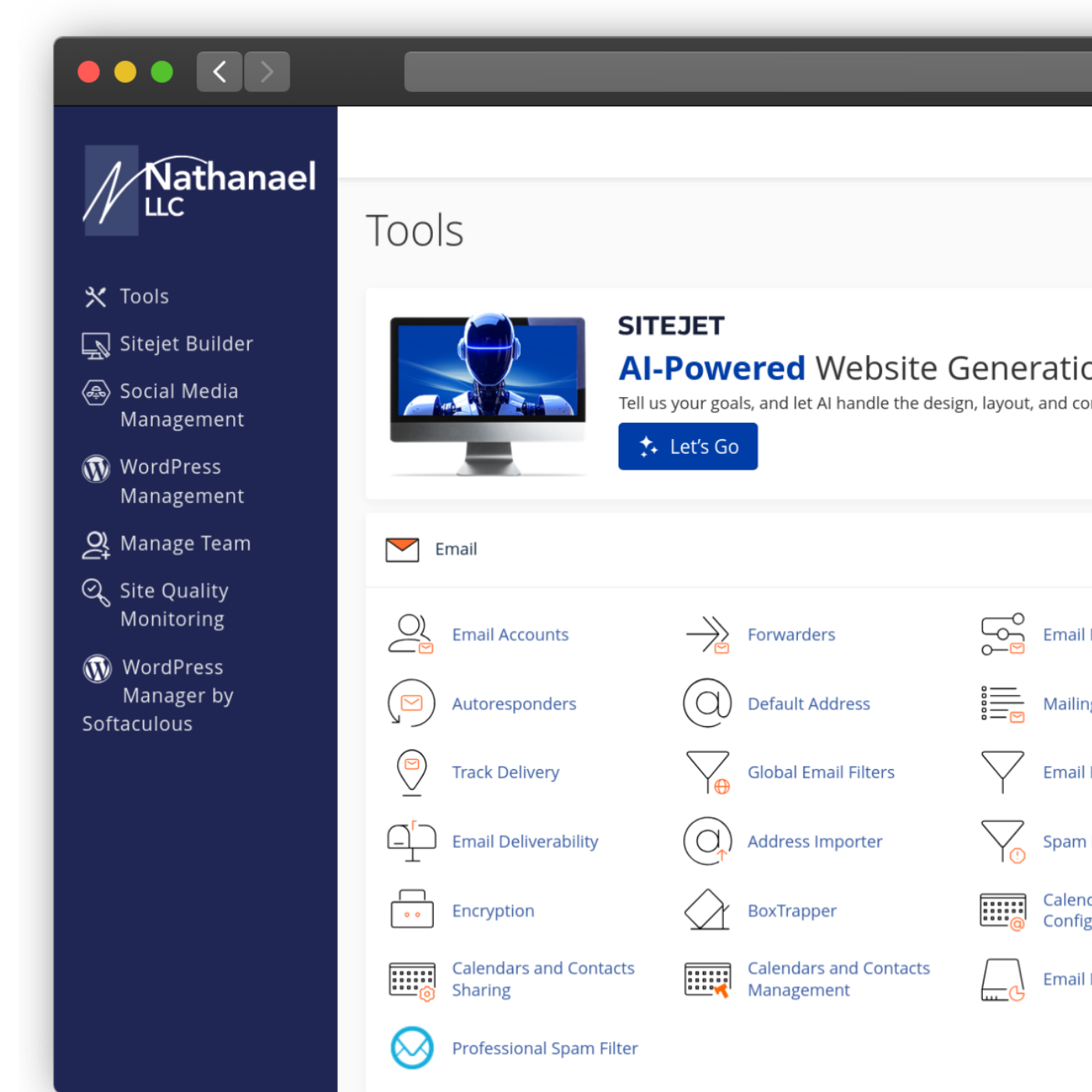Click the browser address bar
The height and width of the screenshot is (1092, 1092).
(x=702, y=71)
